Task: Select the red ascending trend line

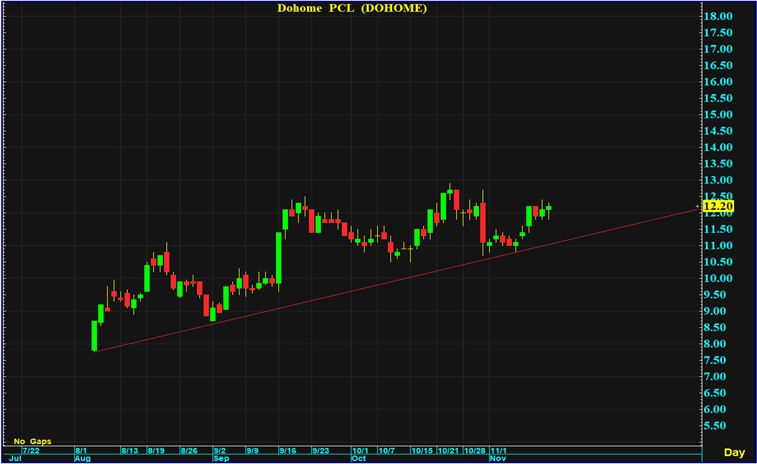Action: (396, 280)
